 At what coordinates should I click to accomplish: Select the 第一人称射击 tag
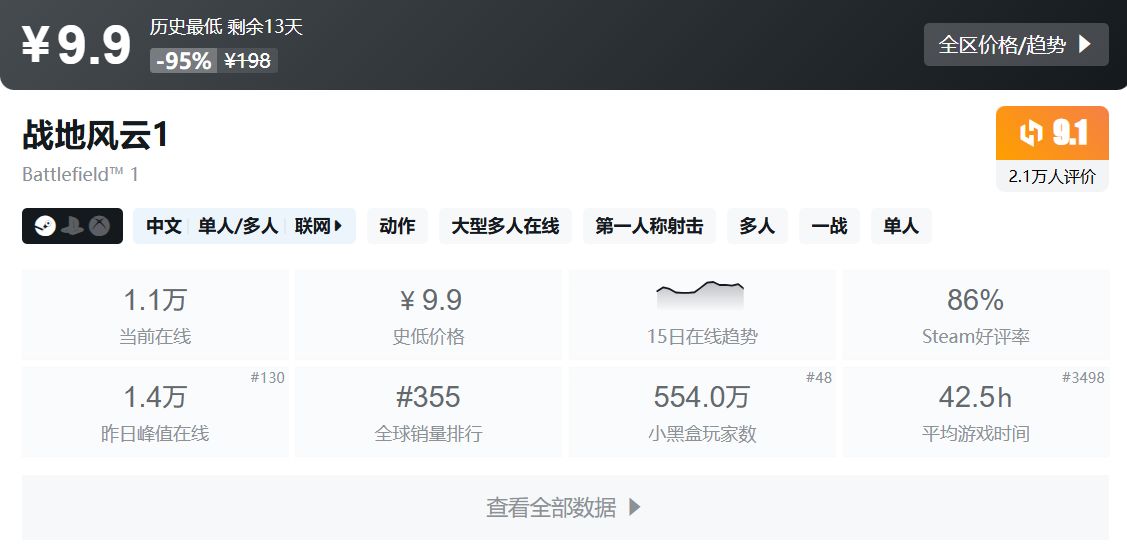point(649,226)
